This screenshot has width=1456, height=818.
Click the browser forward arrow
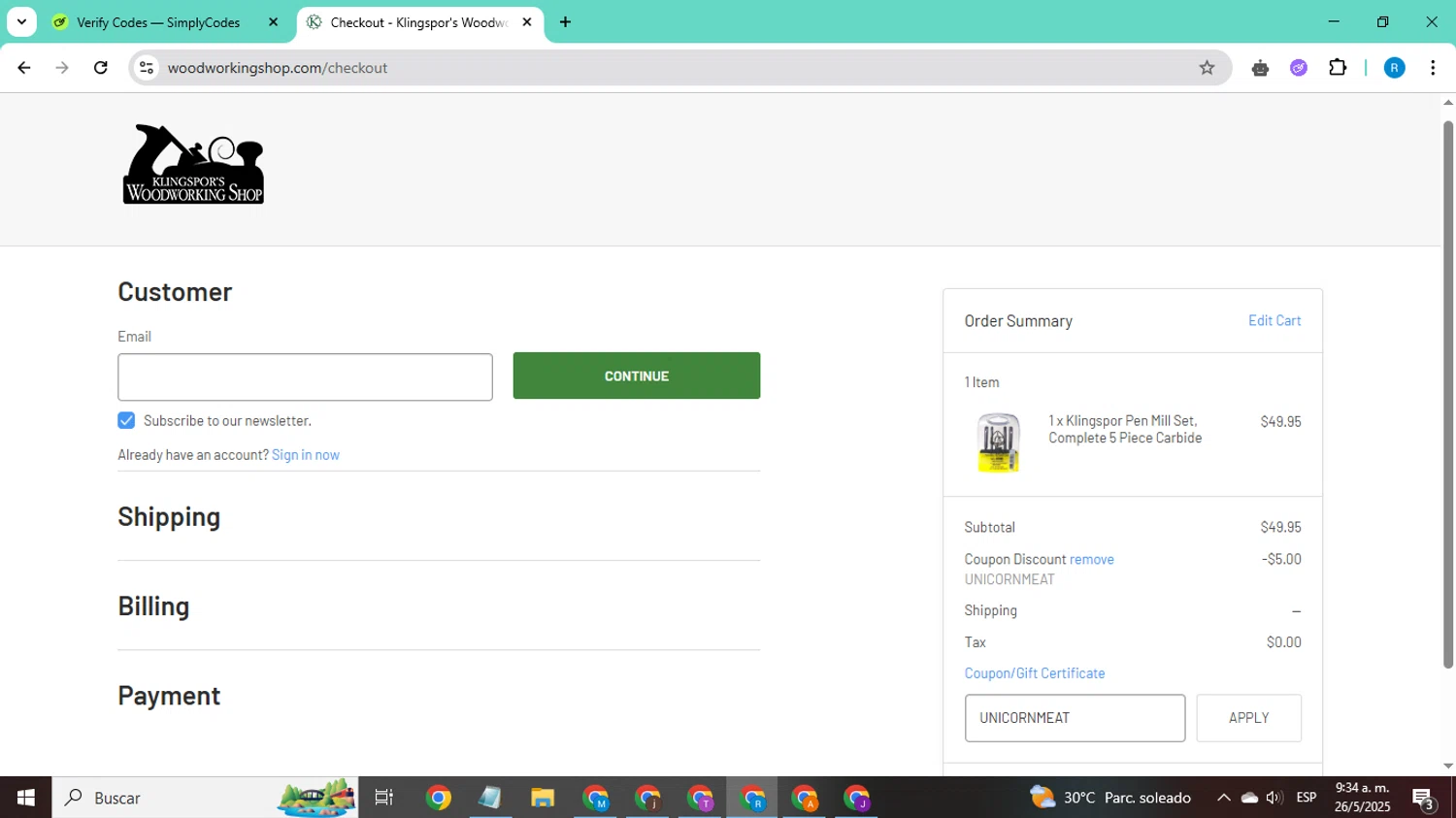tap(62, 68)
